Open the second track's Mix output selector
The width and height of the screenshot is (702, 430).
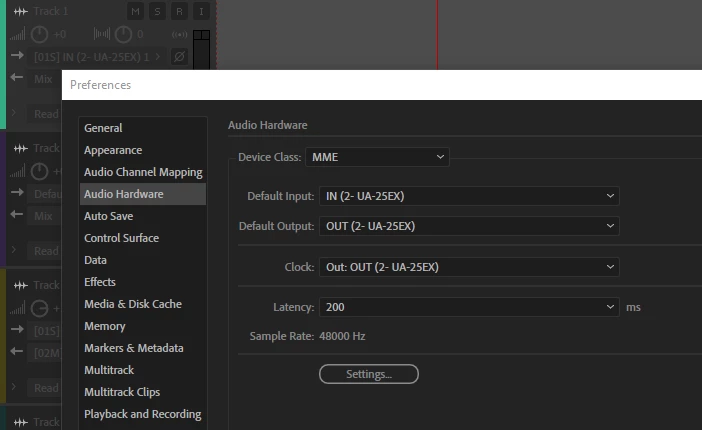point(45,216)
